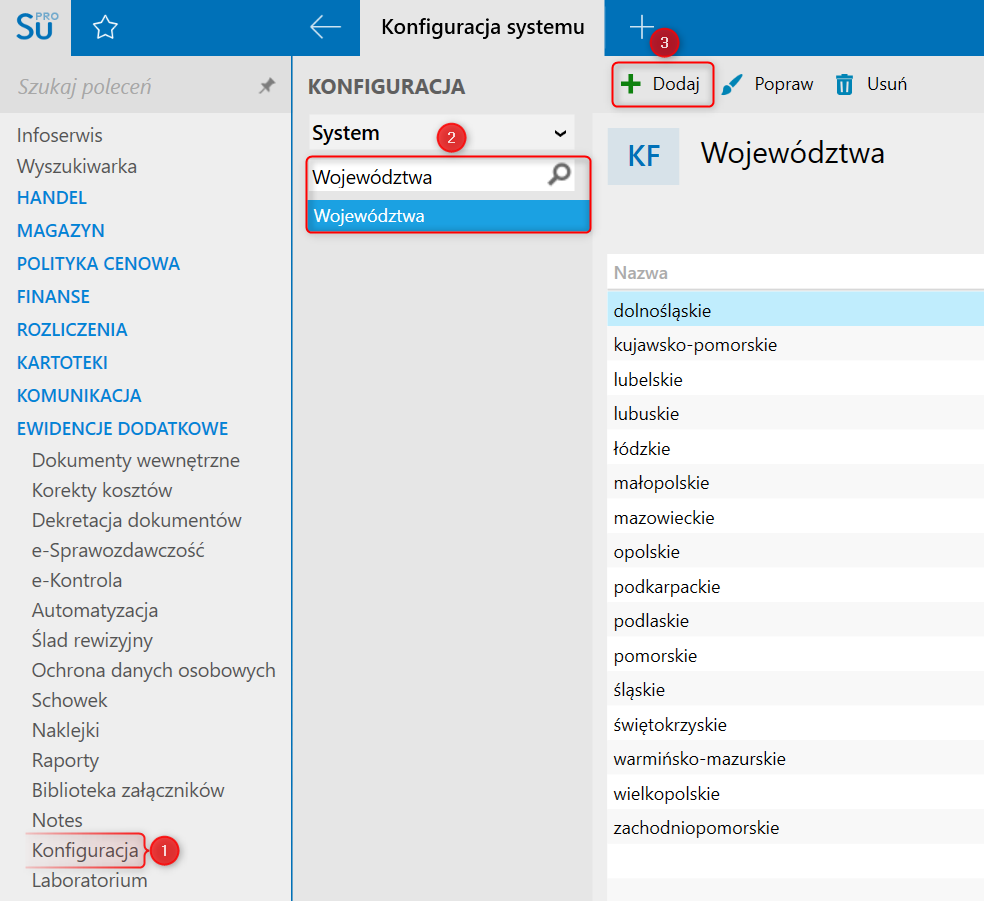Image resolution: width=984 pixels, height=901 pixels.
Task: Open e-Kontrola
Action: [x=77, y=580]
